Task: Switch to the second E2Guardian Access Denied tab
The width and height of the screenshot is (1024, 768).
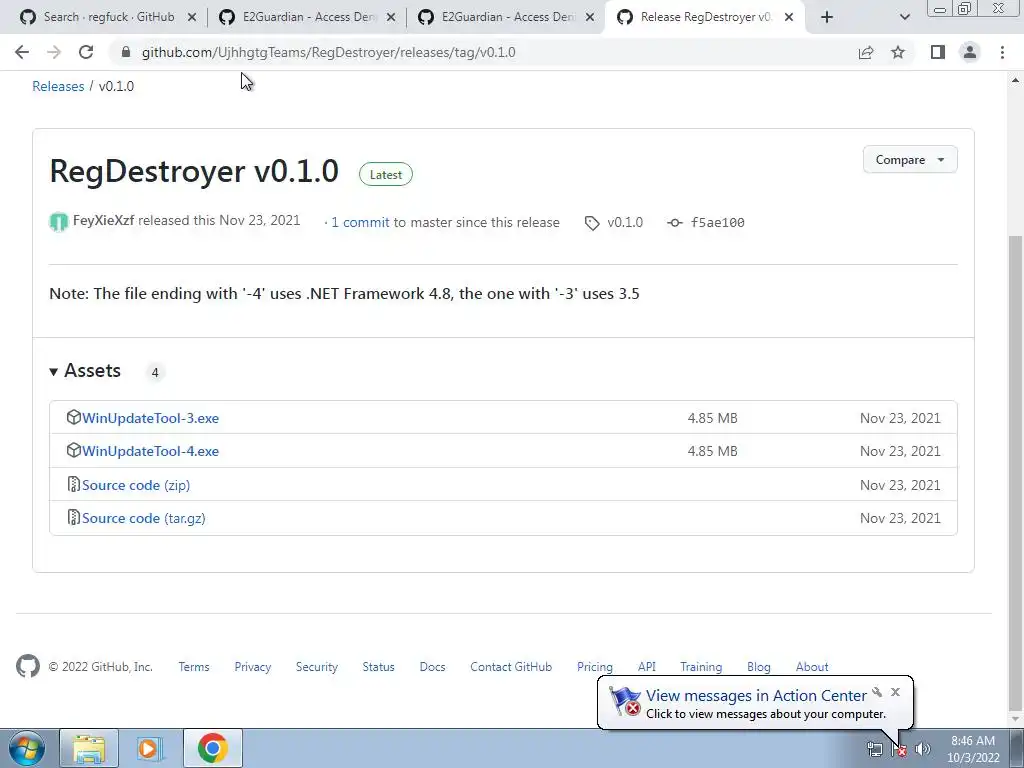Action: [x=506, y=17]
